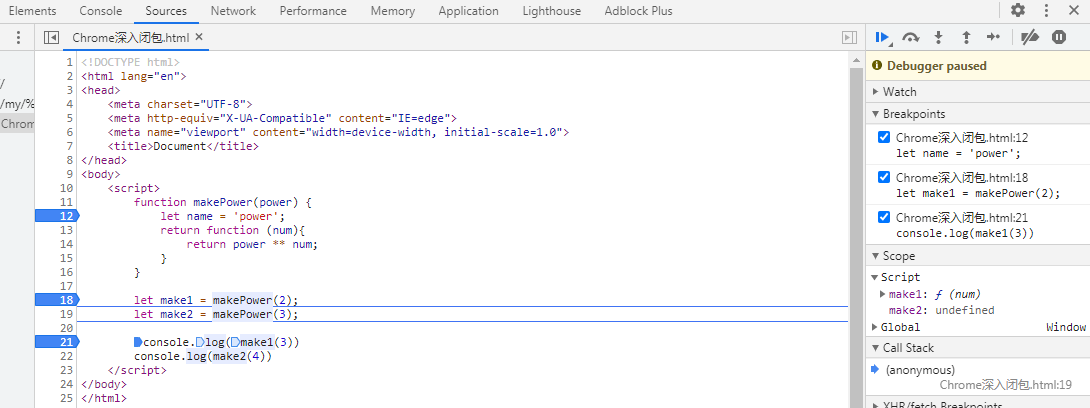Viewport: 1090px width, 408px height.
Task: Open call stack location Chrome深入闭包.html:19
Action: (1006, 384)
